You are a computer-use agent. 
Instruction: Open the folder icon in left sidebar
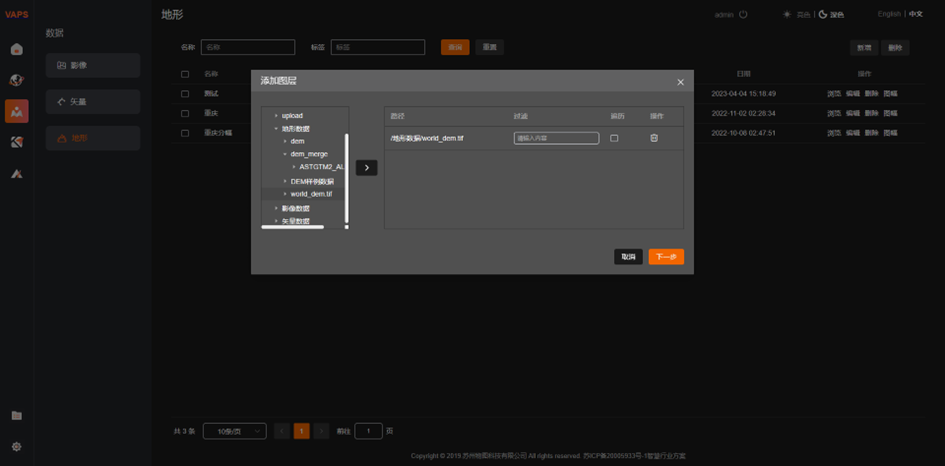[16, 415]
